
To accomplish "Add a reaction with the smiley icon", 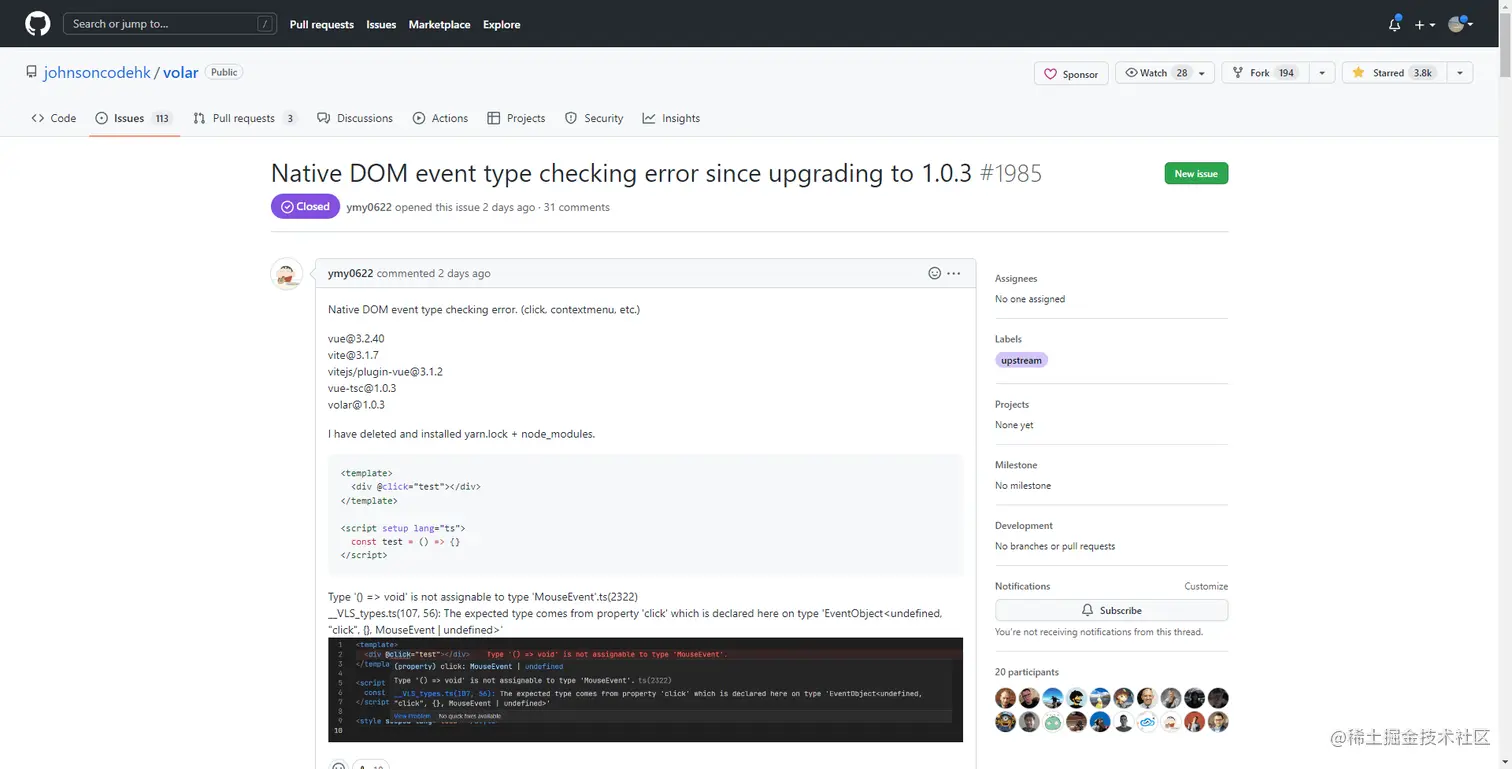I will [934, 273].
